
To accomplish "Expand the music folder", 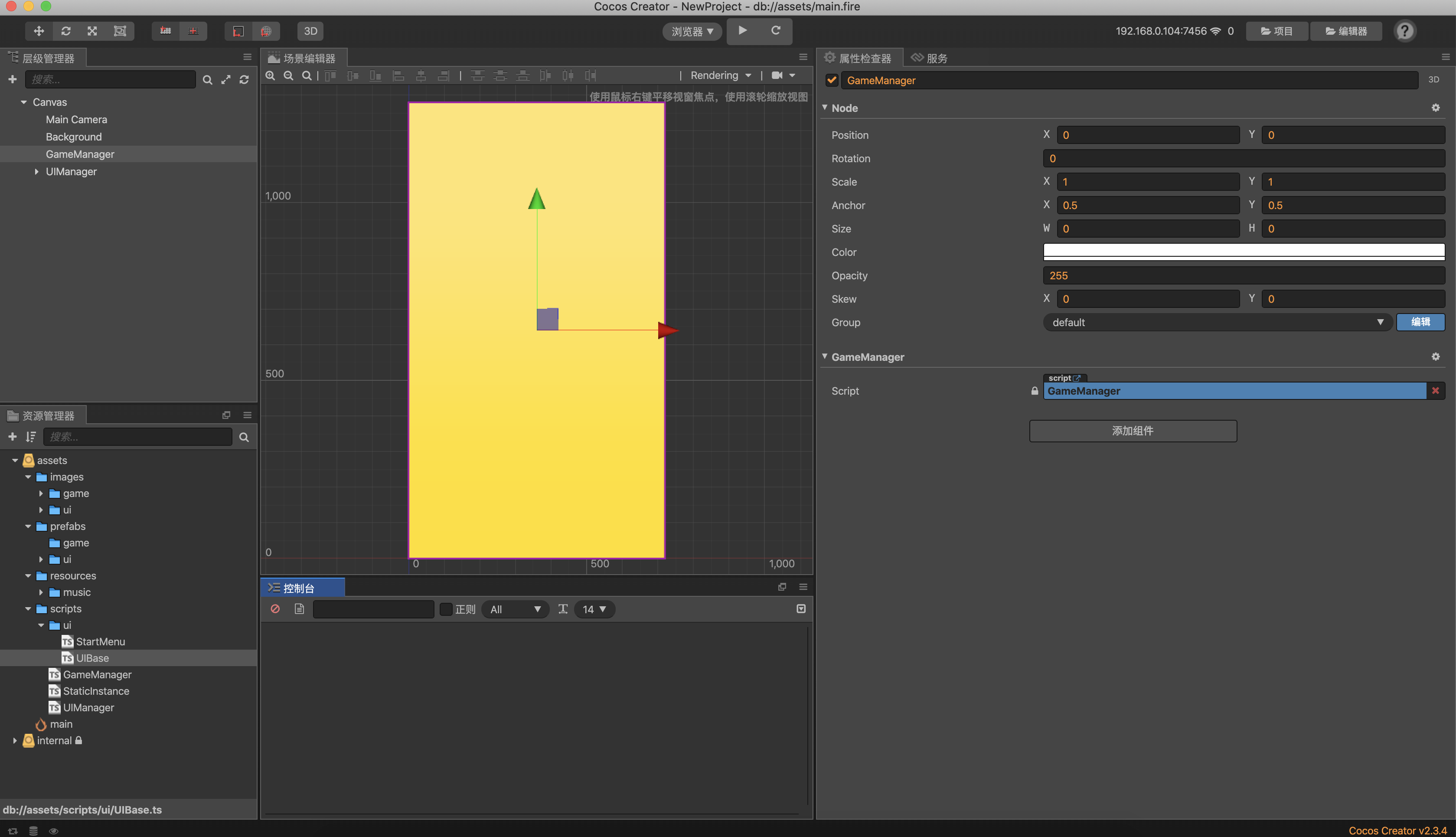I will click(x=41, y=592).
